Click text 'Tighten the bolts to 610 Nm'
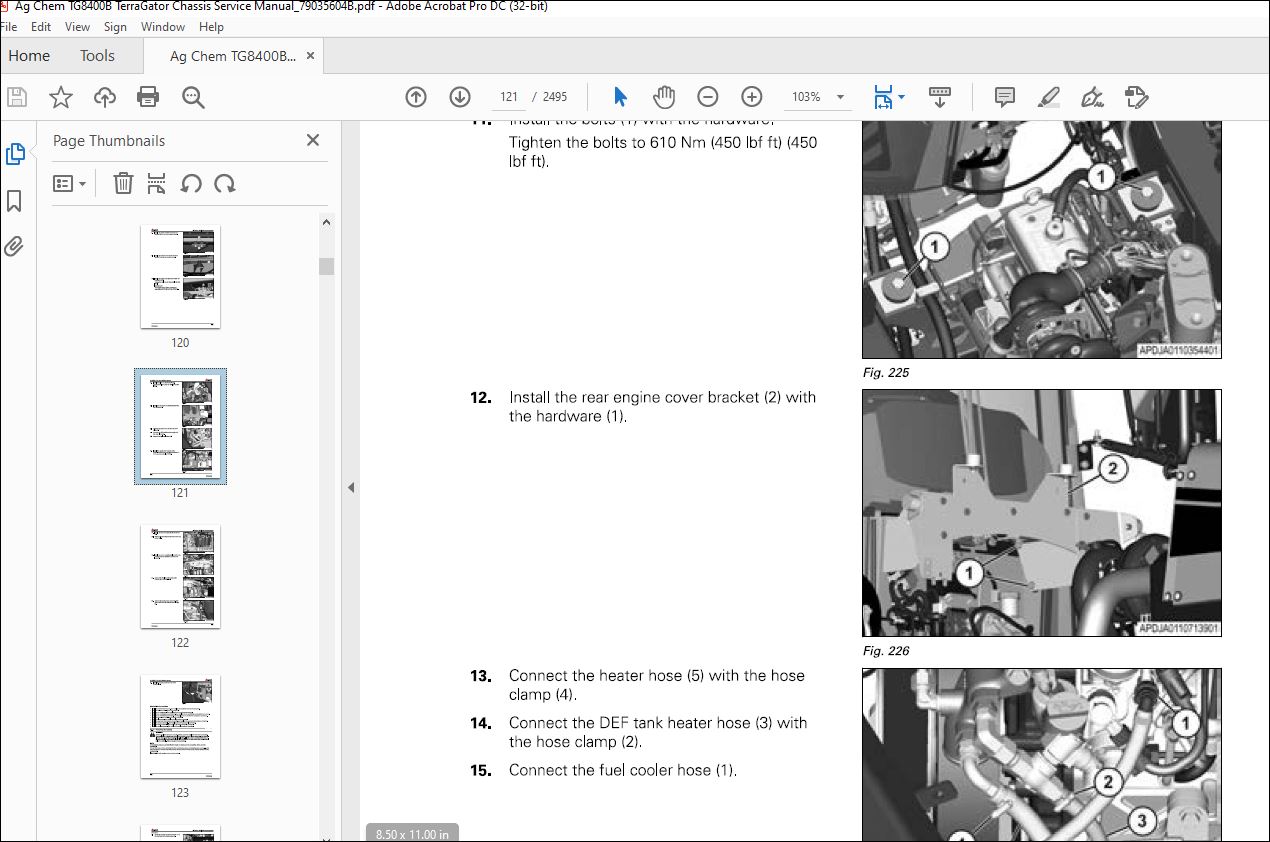Image resolution: width=1270 pixels, height=842 pixels. pos(608,142)
